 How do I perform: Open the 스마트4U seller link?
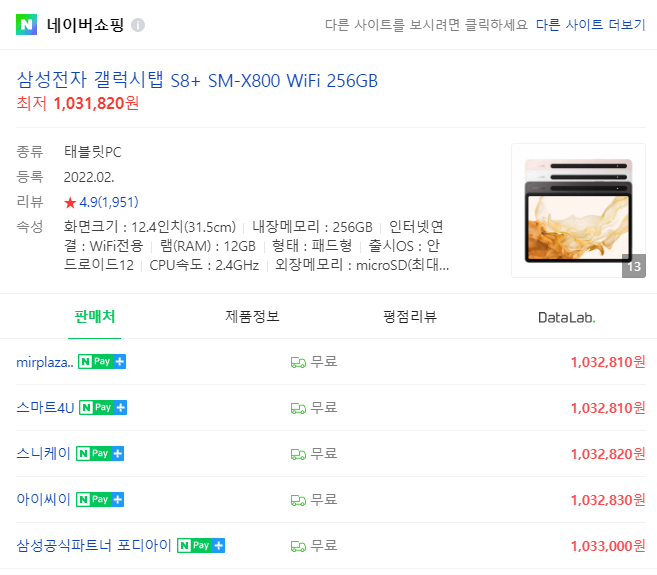coord(45,407)
